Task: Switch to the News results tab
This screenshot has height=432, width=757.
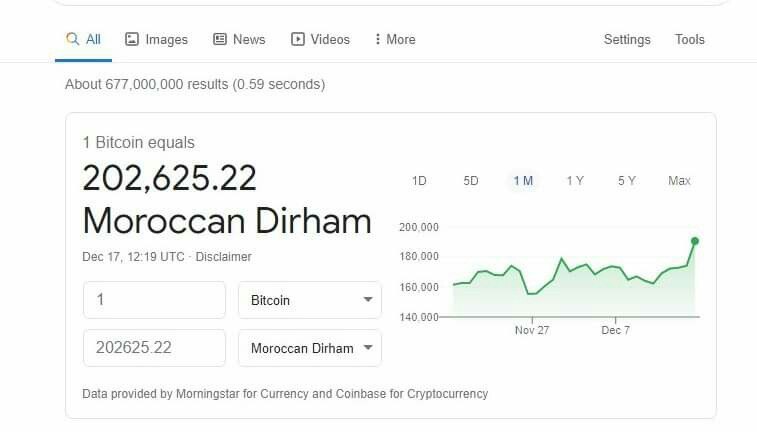Action: click(x=239, y=39)
